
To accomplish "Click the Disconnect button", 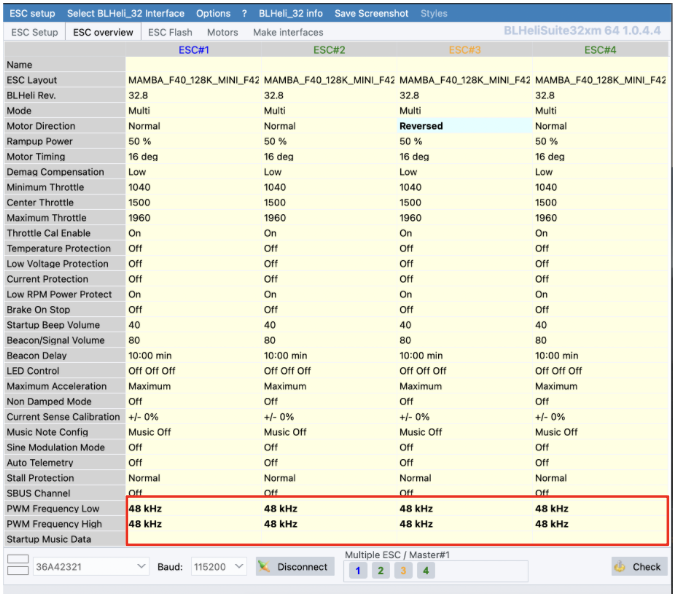I will pos(295,567).
